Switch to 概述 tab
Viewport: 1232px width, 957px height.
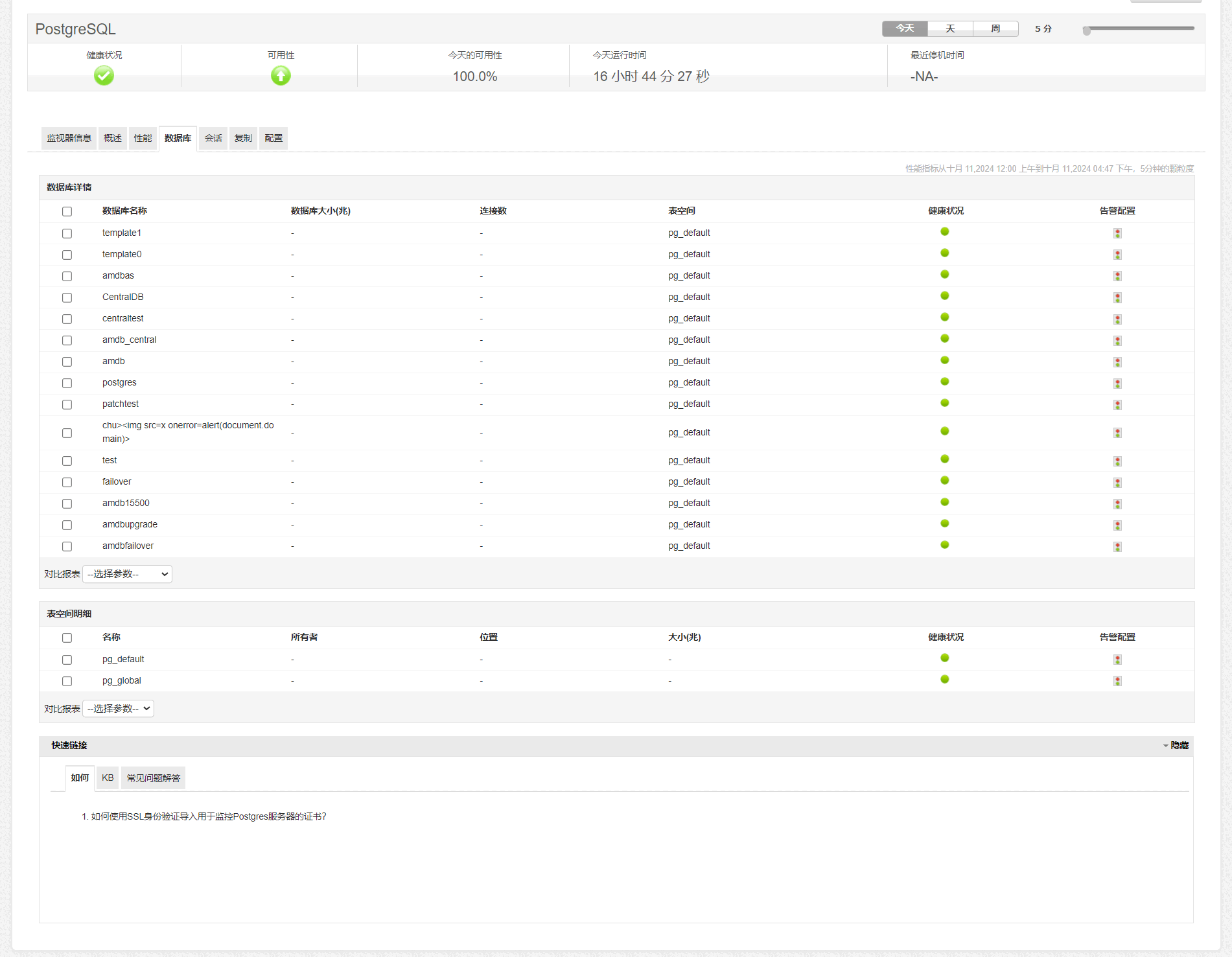113,138
